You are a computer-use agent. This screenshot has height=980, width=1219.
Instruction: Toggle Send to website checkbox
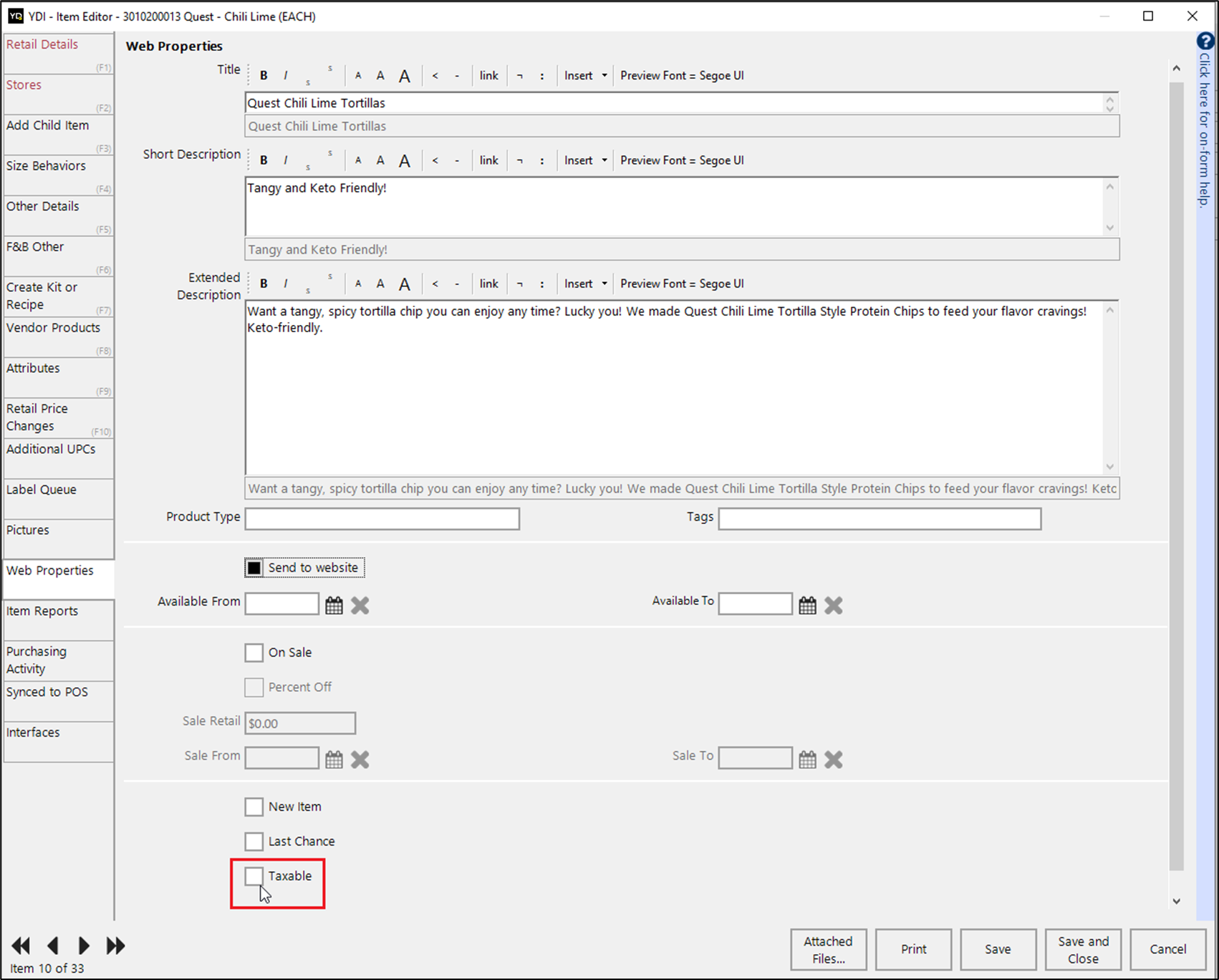pos(254,568)
